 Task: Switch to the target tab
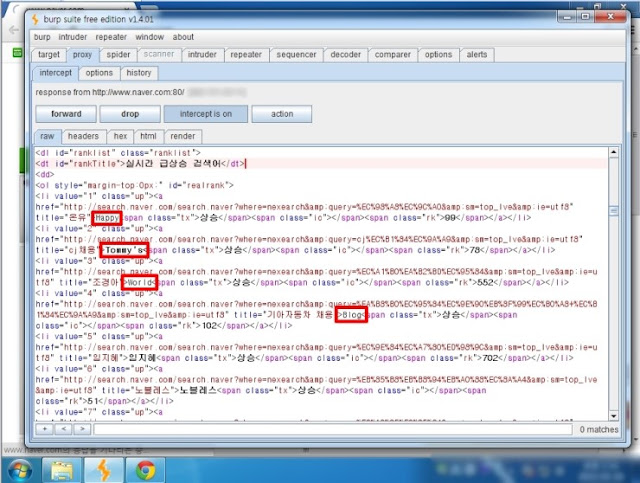click(x=49, y=55)
